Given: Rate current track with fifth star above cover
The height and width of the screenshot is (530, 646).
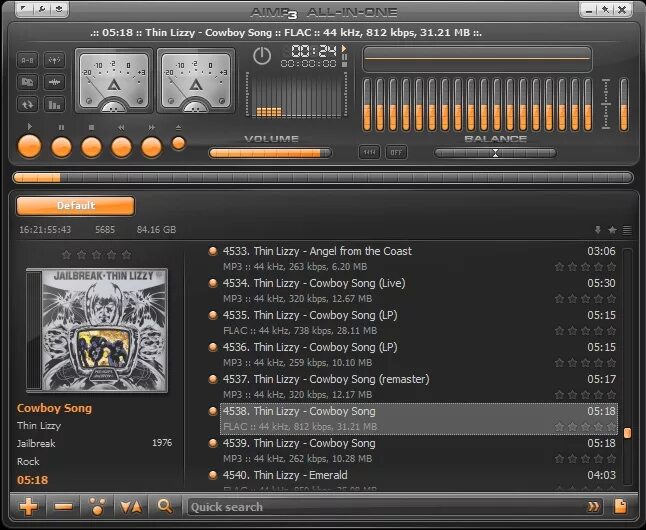Looking at the screenshot, I should point(126,255).
